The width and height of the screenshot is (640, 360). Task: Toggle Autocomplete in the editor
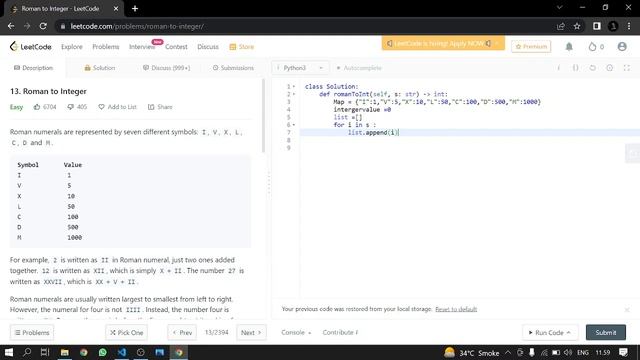[359, 68]
